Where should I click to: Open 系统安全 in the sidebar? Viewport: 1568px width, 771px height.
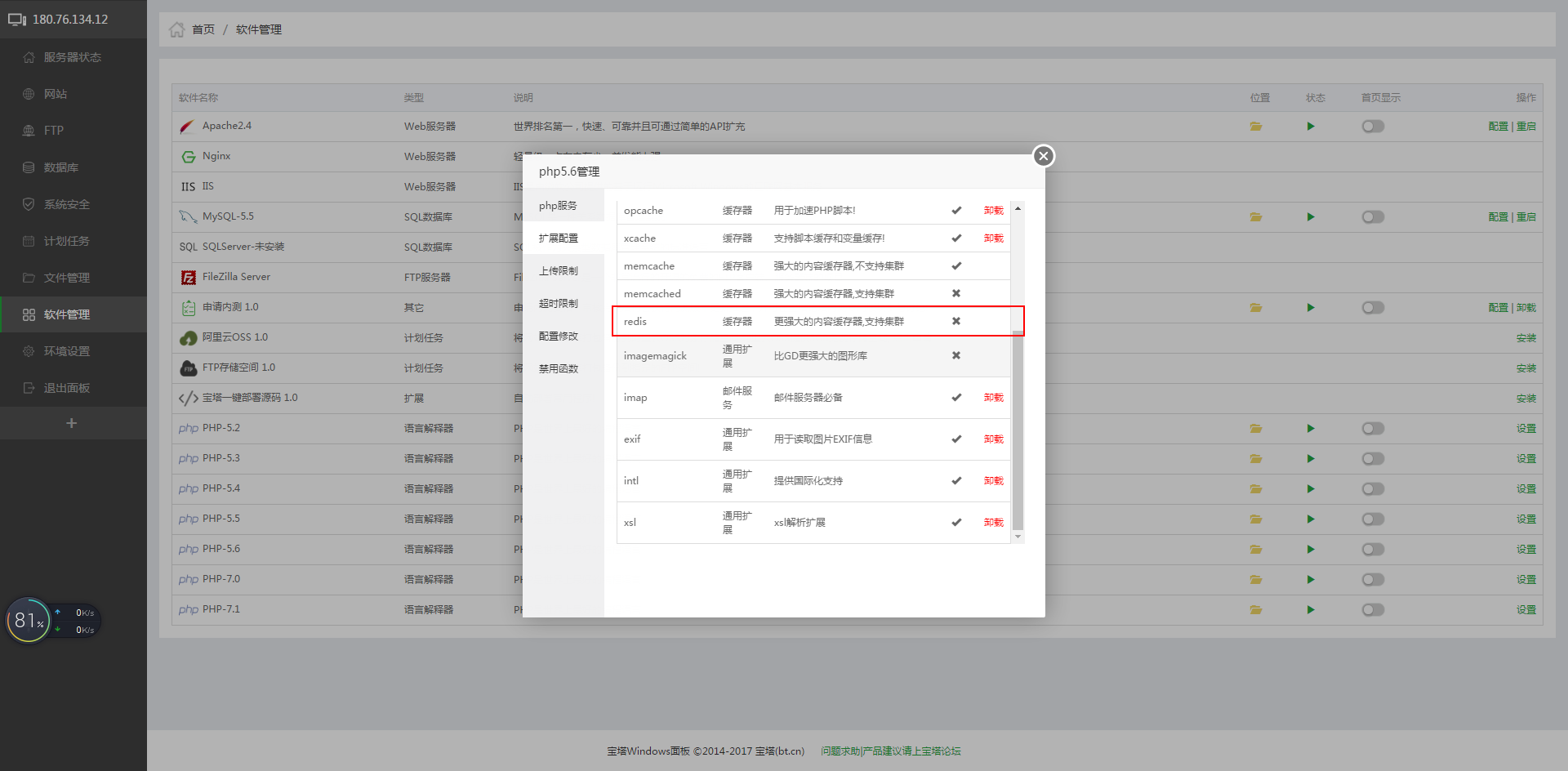tap(73, 204)
